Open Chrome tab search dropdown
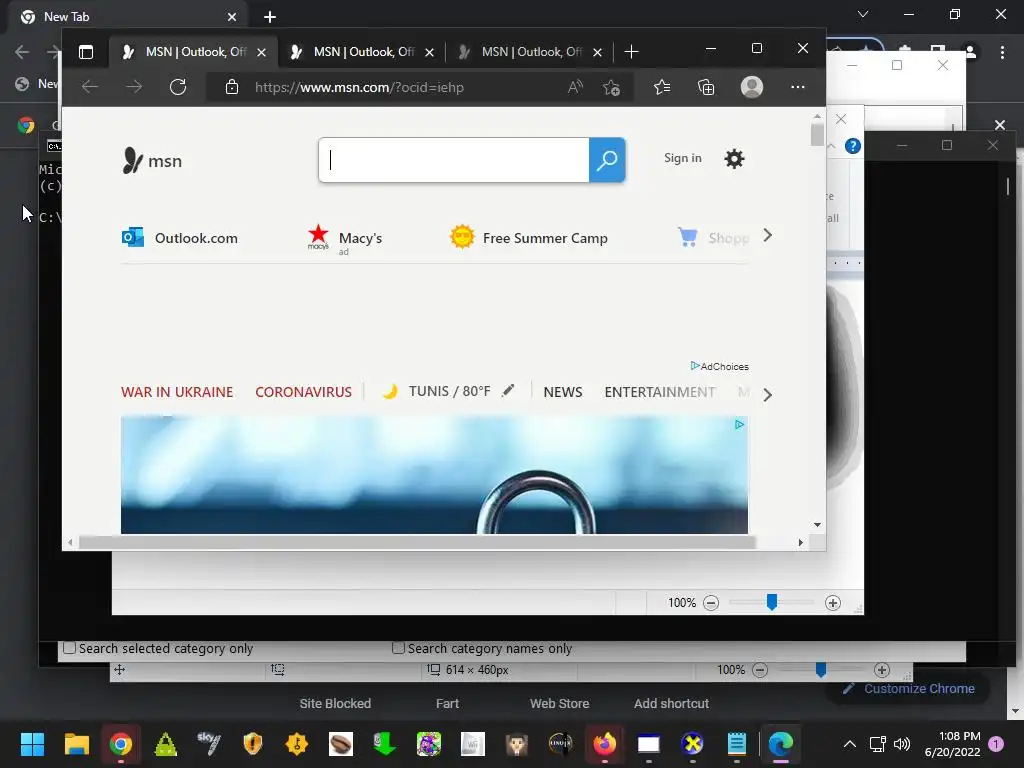The height and width of the screenshot is (768, 1024). (863, 14)
